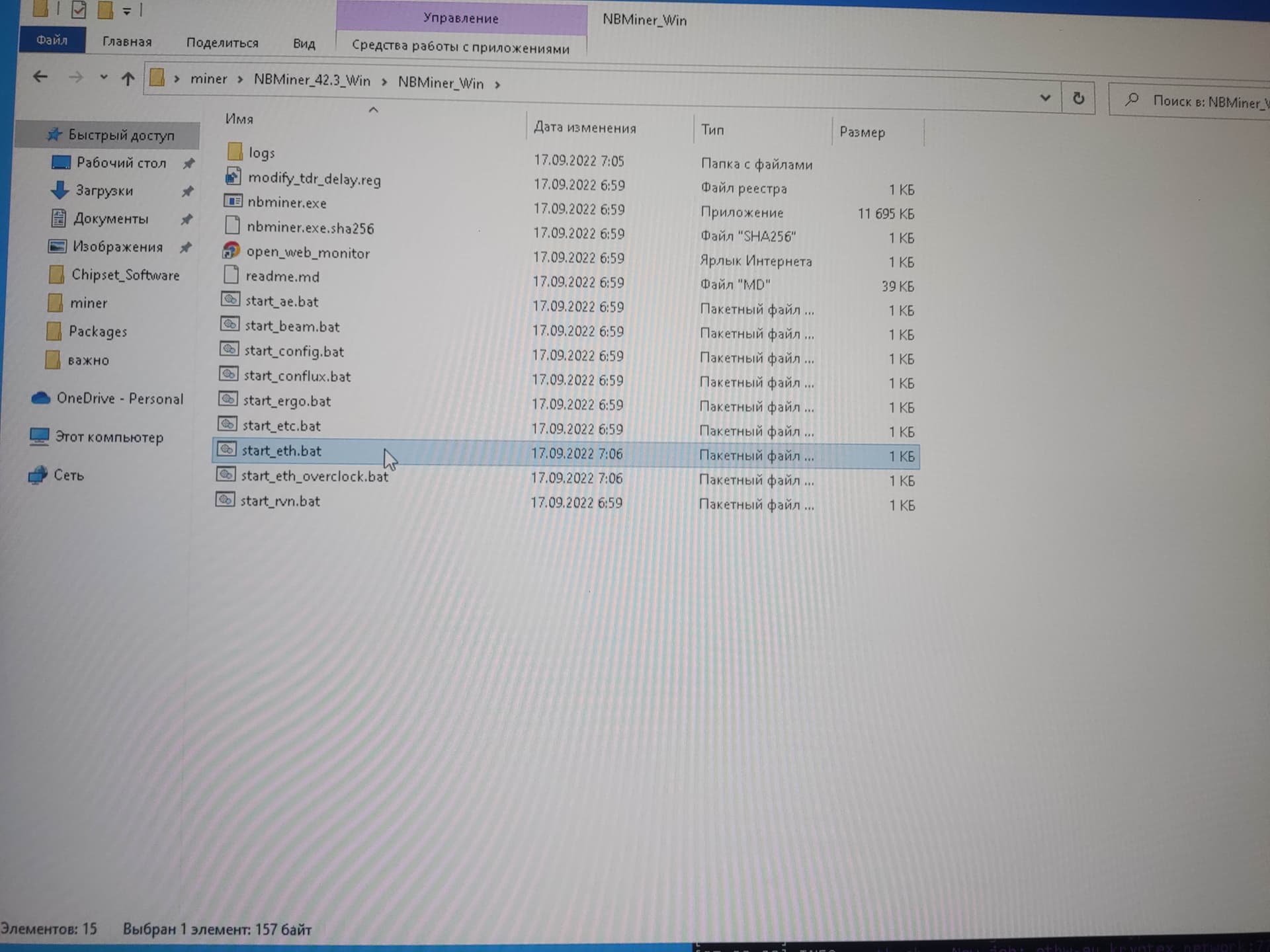This screenshot has height=952, width=1270.
Task: Navigate to miner in the address path
Action: pos(208,79)
